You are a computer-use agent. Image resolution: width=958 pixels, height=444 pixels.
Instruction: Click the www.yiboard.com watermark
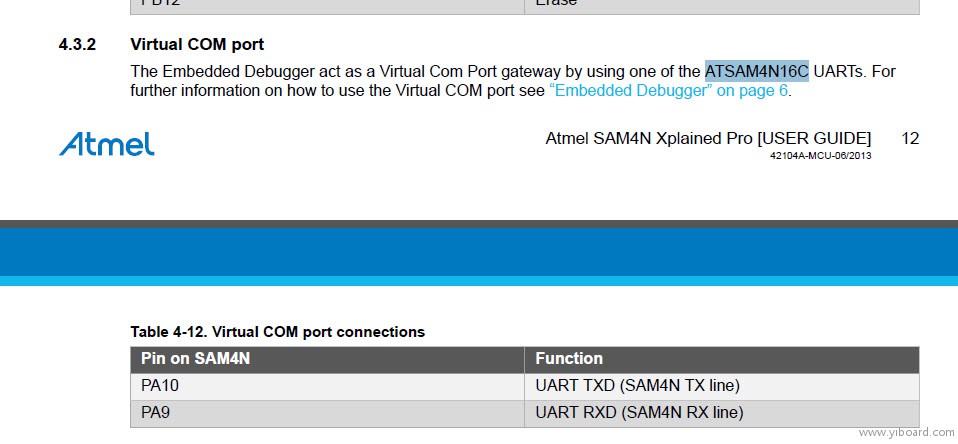(x=907, y=432)
